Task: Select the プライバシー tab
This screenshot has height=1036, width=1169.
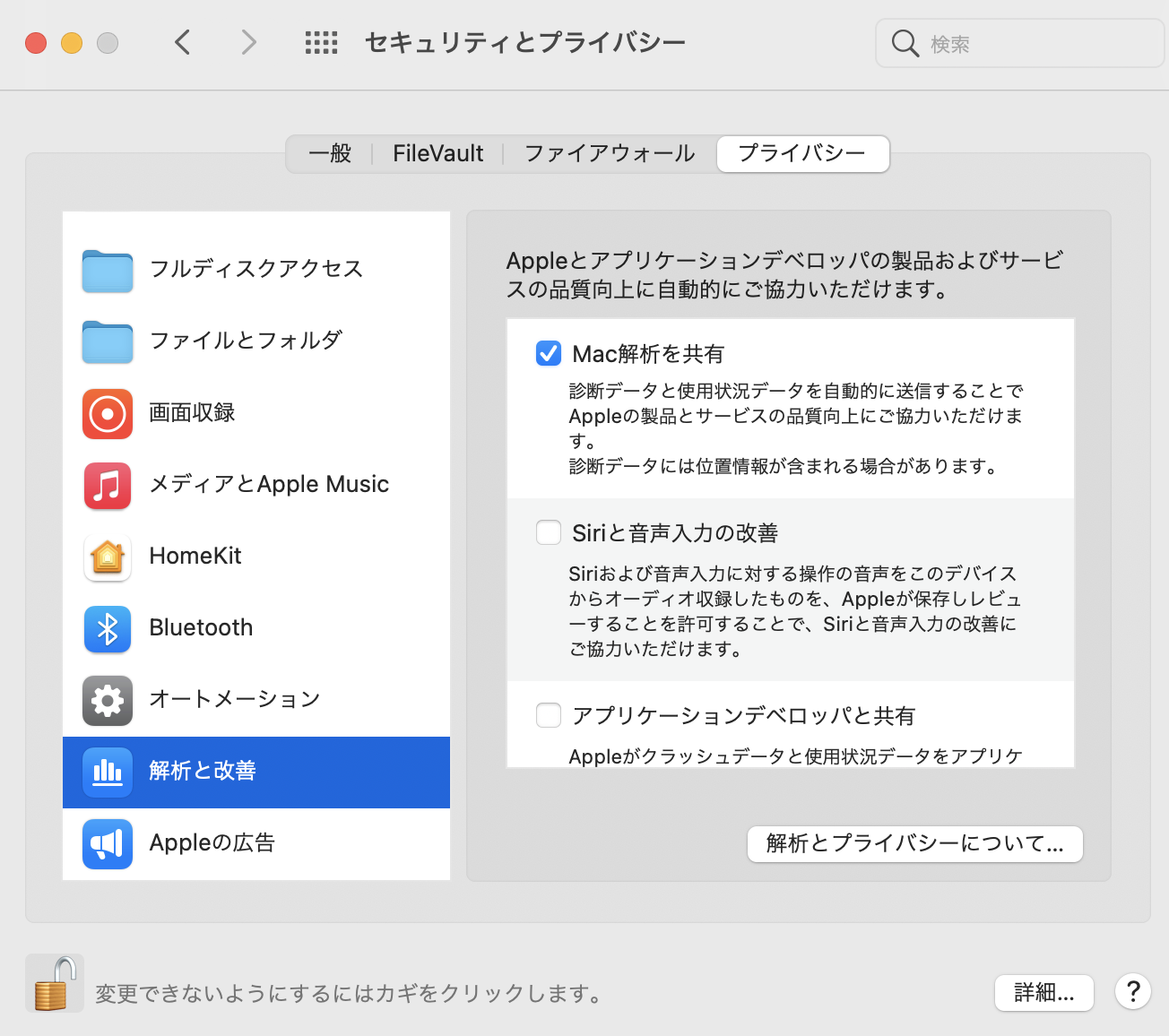Action: pyautogui.click(x=802, y=153)
